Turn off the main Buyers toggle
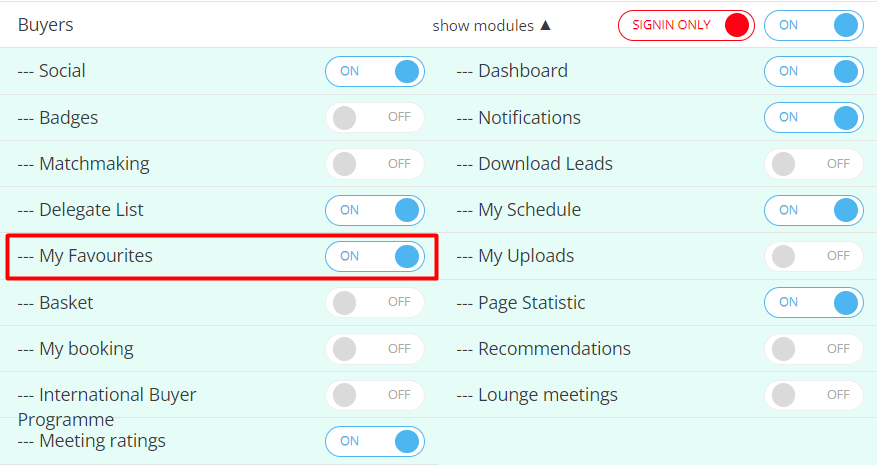This screenshot has height=468, width=877. [x=813, y=25]
